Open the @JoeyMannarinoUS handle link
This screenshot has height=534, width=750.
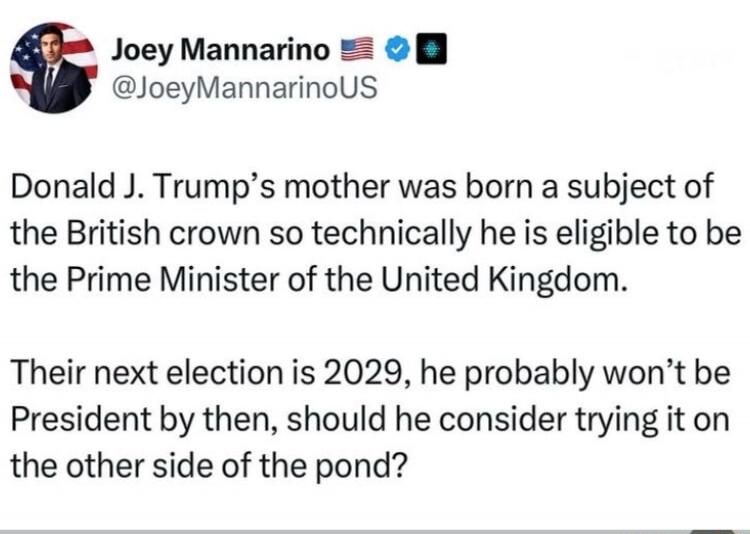pyautogui.click(x=244, y=87)
